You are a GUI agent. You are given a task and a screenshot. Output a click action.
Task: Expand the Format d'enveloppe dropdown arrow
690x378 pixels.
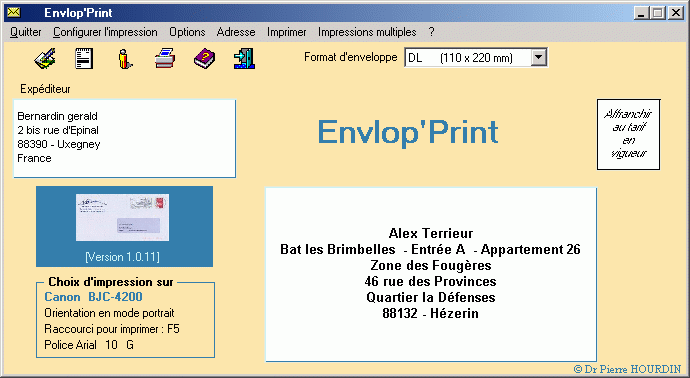pyautogui.click(x=539, y=57)
